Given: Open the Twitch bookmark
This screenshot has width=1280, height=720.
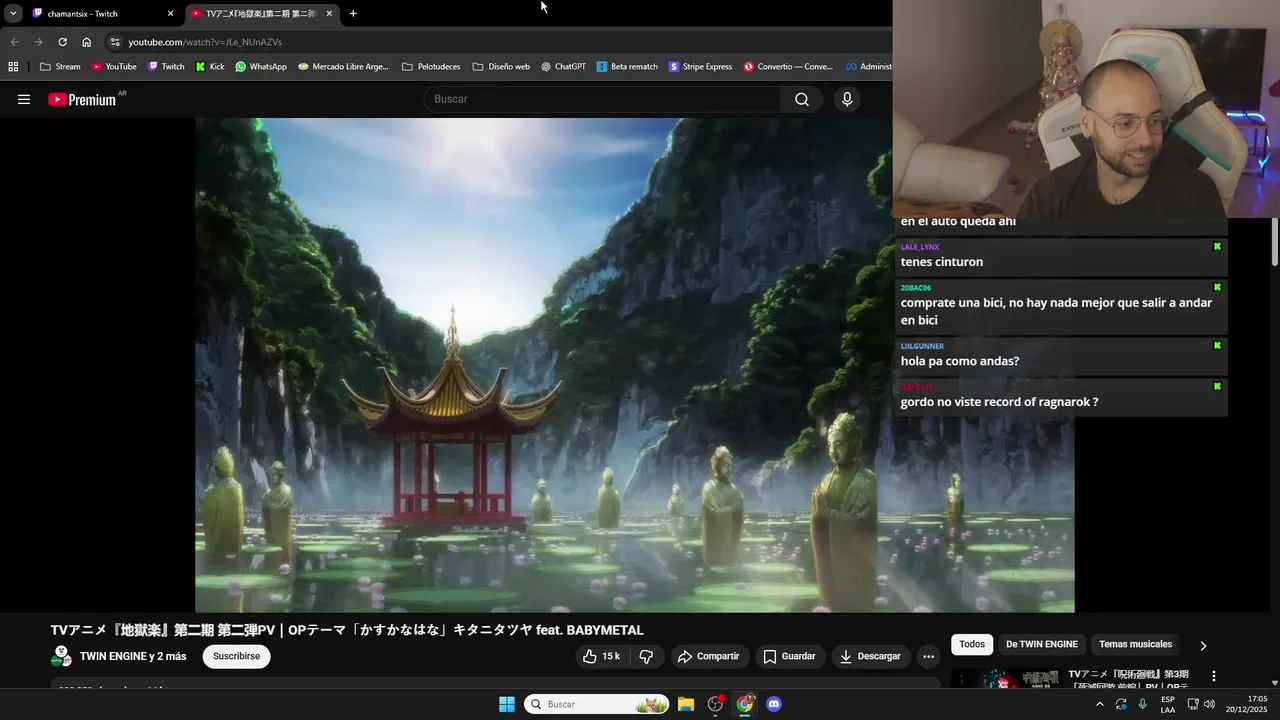Looking at the screenshot, I should 166,67.
